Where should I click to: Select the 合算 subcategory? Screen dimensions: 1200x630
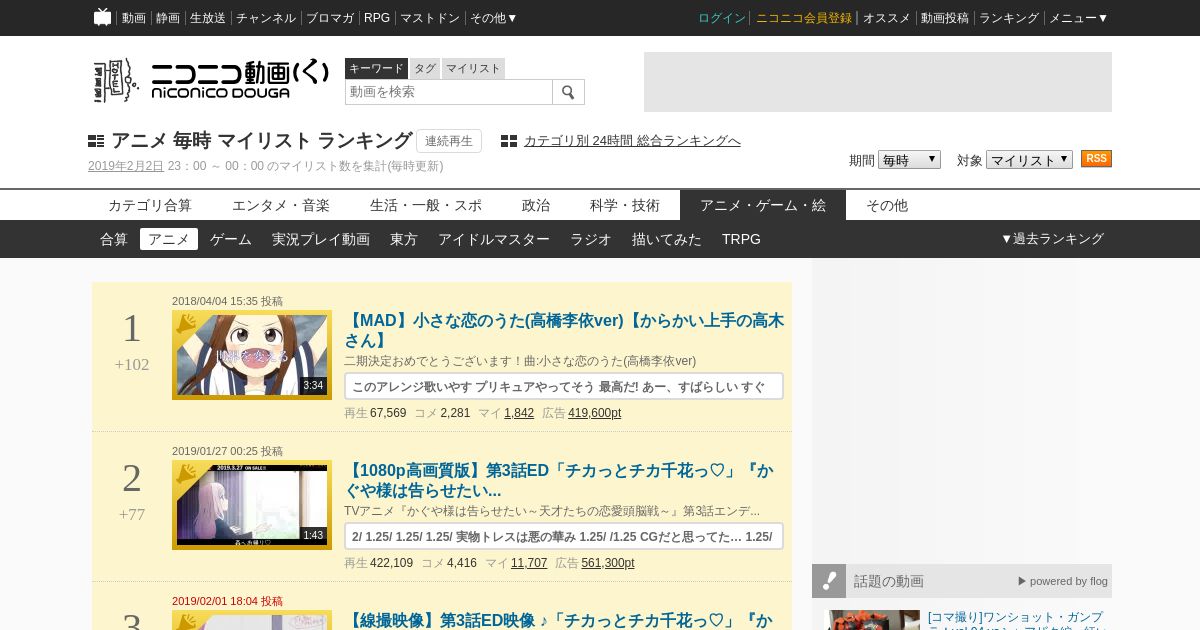(114, 239)
